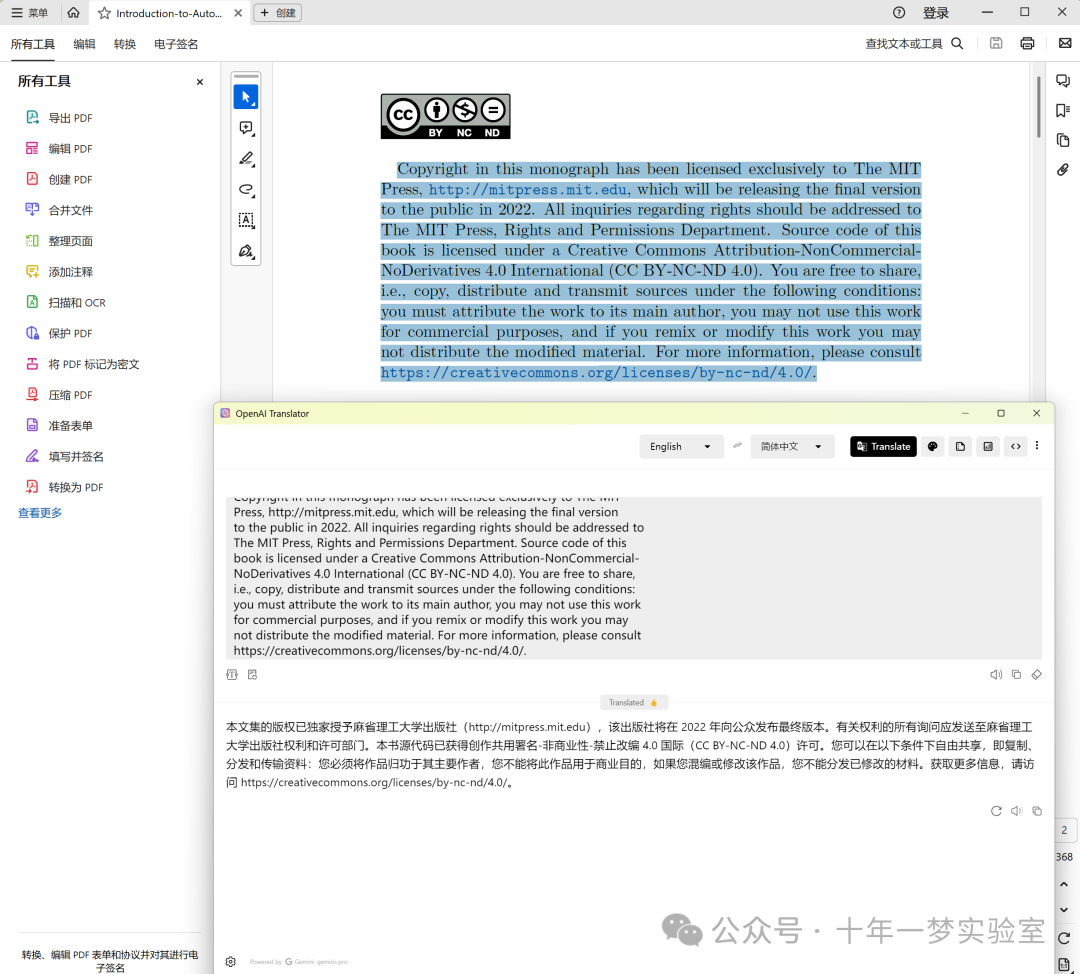The height and width of the screenshot is (974, 1080).
Task: Open the mitpress.mit.edu link in the PDF
Action: tap(528, 189)
